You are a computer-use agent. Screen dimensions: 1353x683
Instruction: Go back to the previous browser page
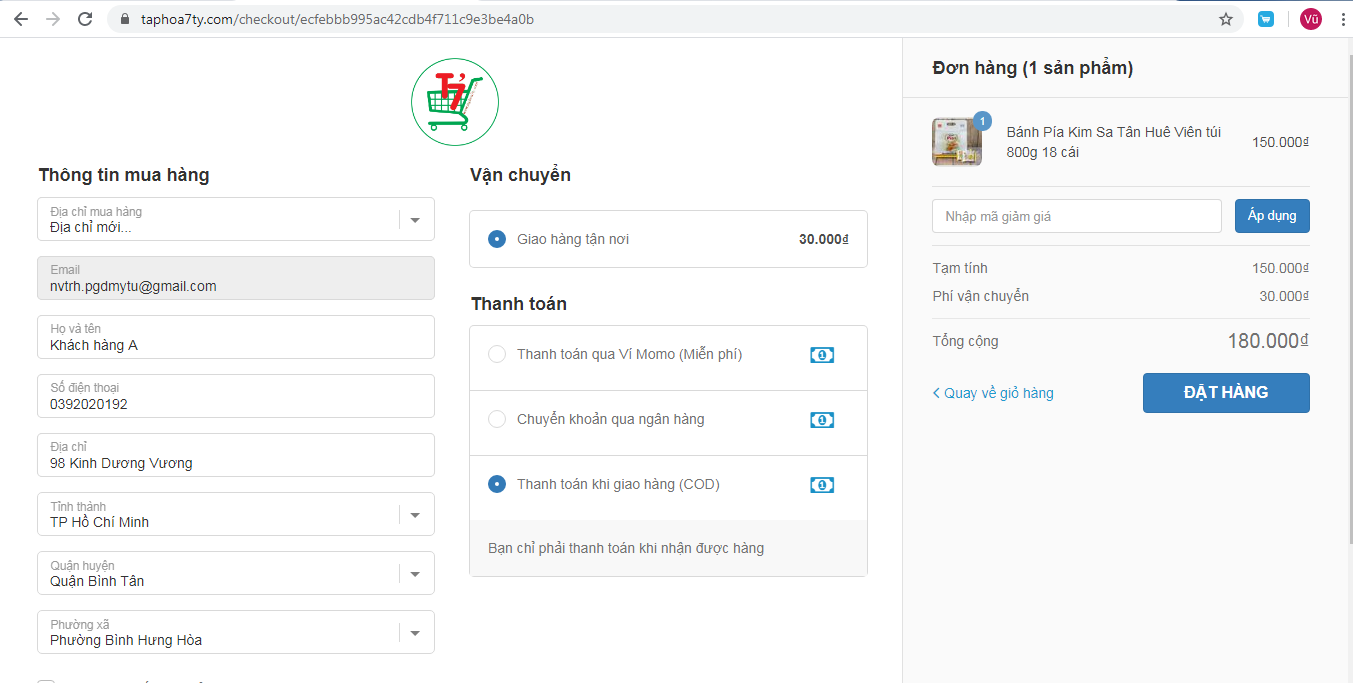(x=21, y=19)
